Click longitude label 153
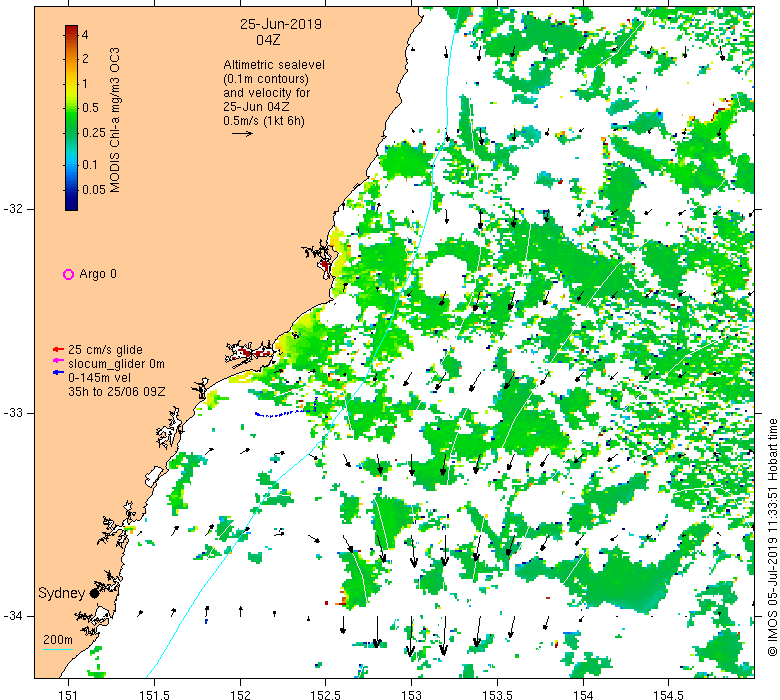The height and width of the screenshot is (700, 780). (411, 695)
